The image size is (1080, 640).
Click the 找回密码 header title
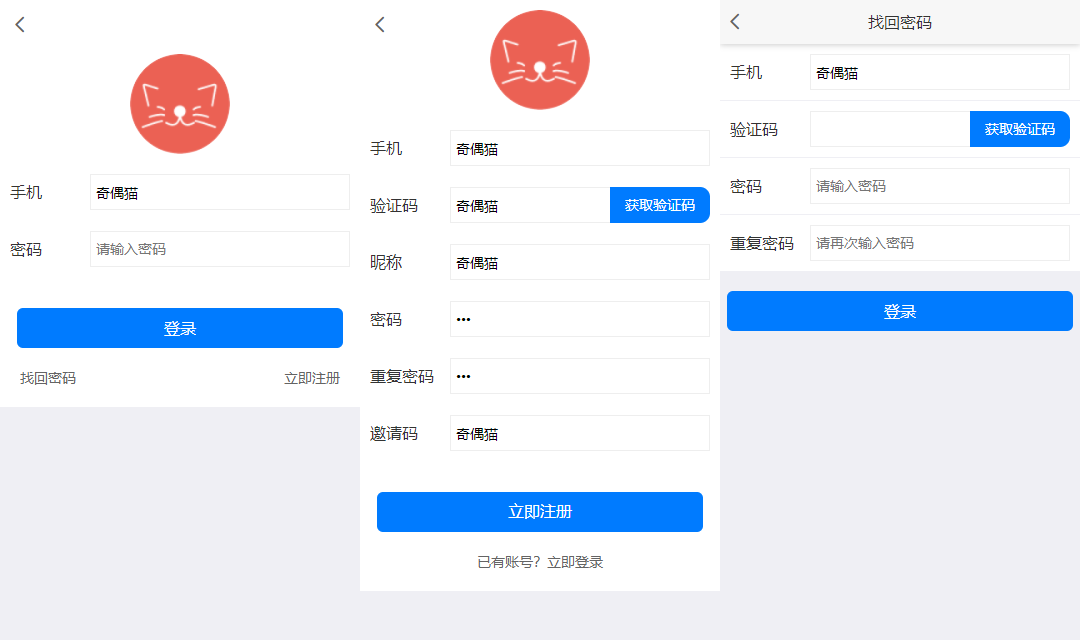[900, 23]
